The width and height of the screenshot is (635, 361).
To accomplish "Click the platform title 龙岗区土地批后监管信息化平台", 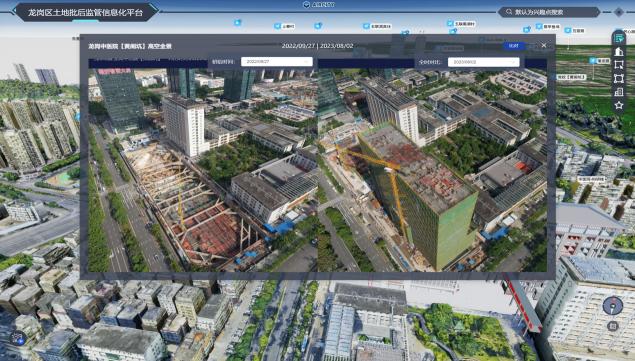I will [x=85, y=13].
